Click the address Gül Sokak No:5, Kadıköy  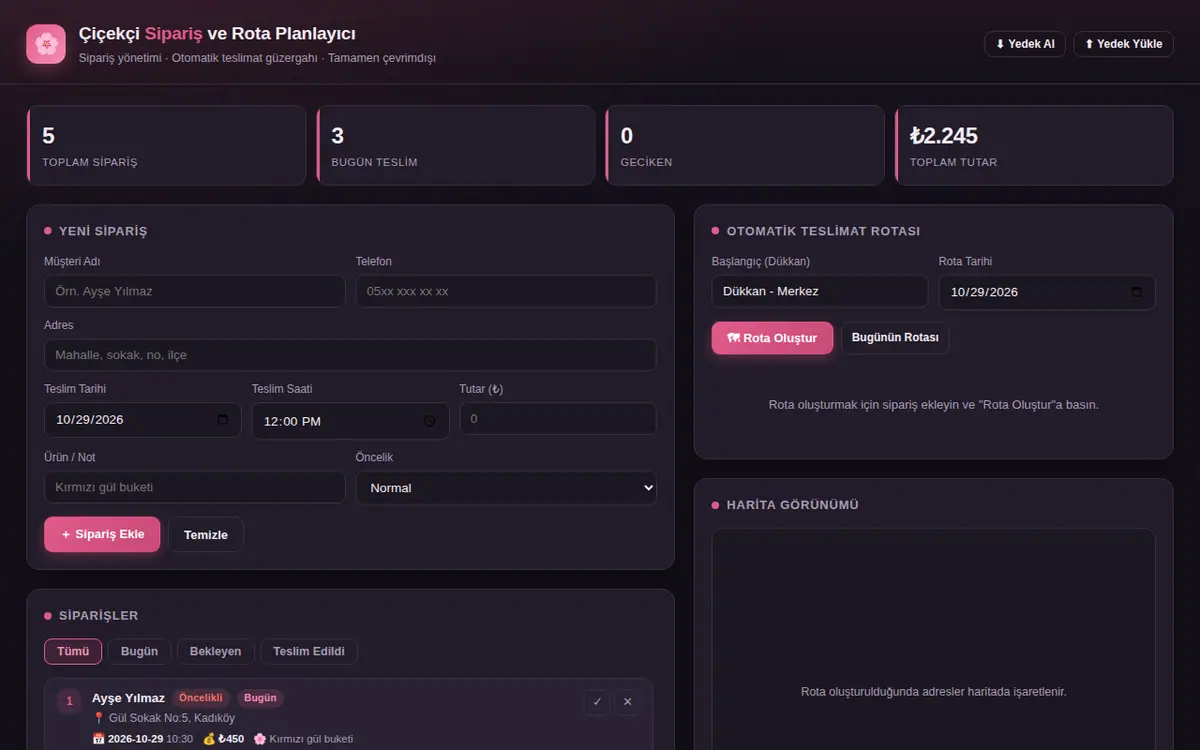pyautogui.click(x=172, y=718)
